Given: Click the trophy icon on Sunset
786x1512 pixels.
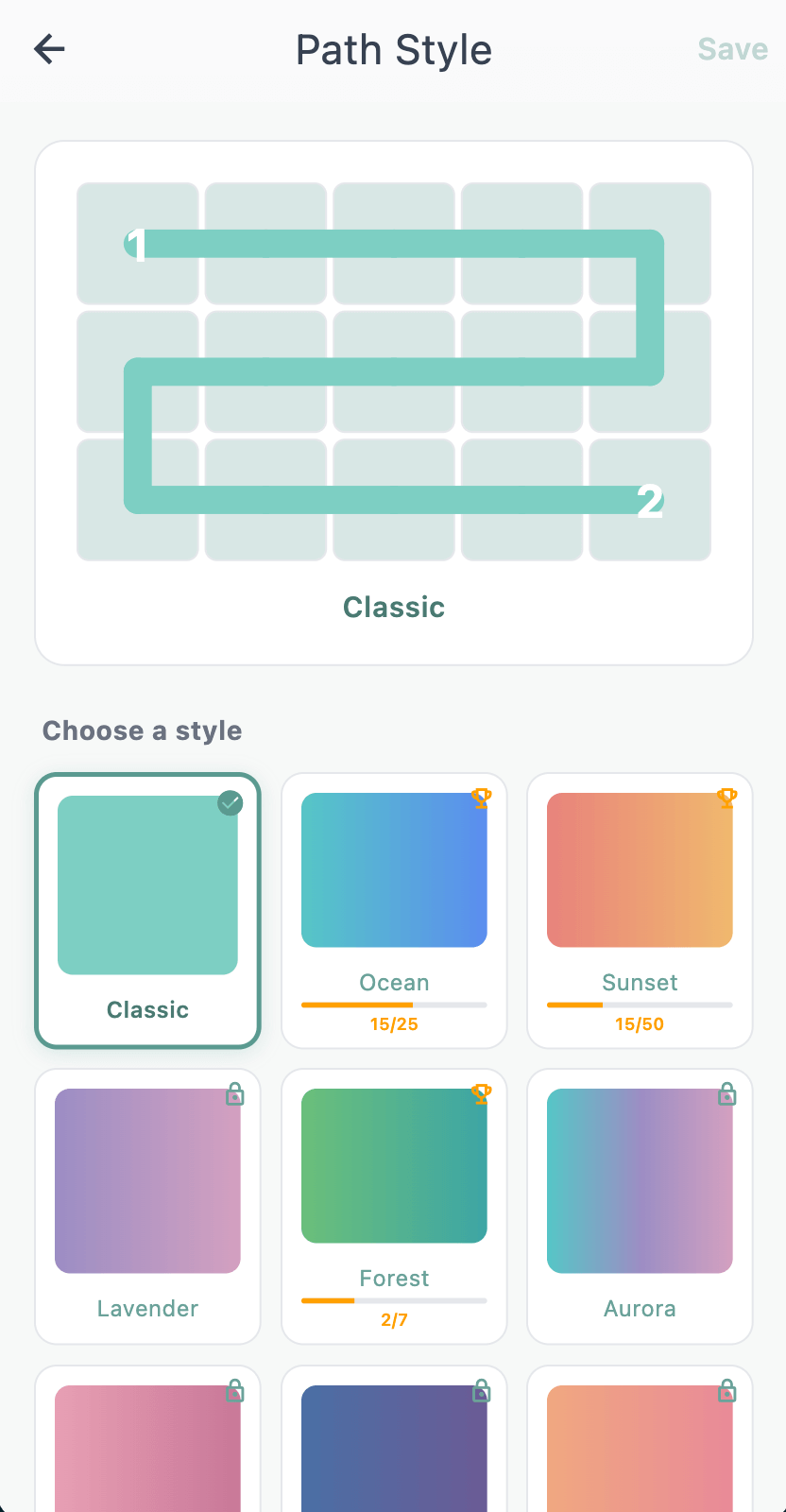Looking at the screenshot, I should [x=726, y=799].
